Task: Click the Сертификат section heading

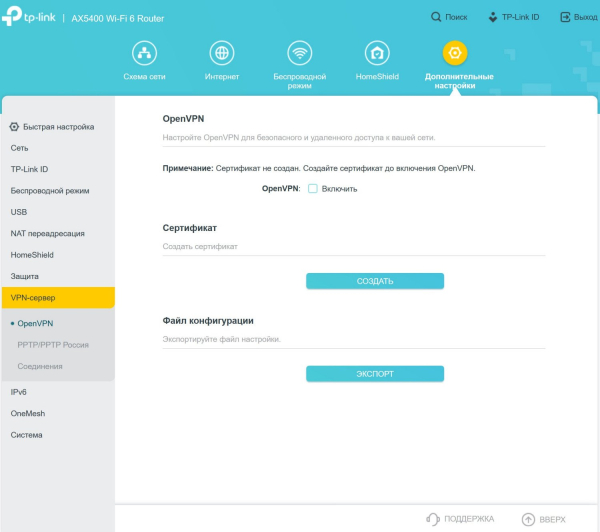Action: coord(189,228)
